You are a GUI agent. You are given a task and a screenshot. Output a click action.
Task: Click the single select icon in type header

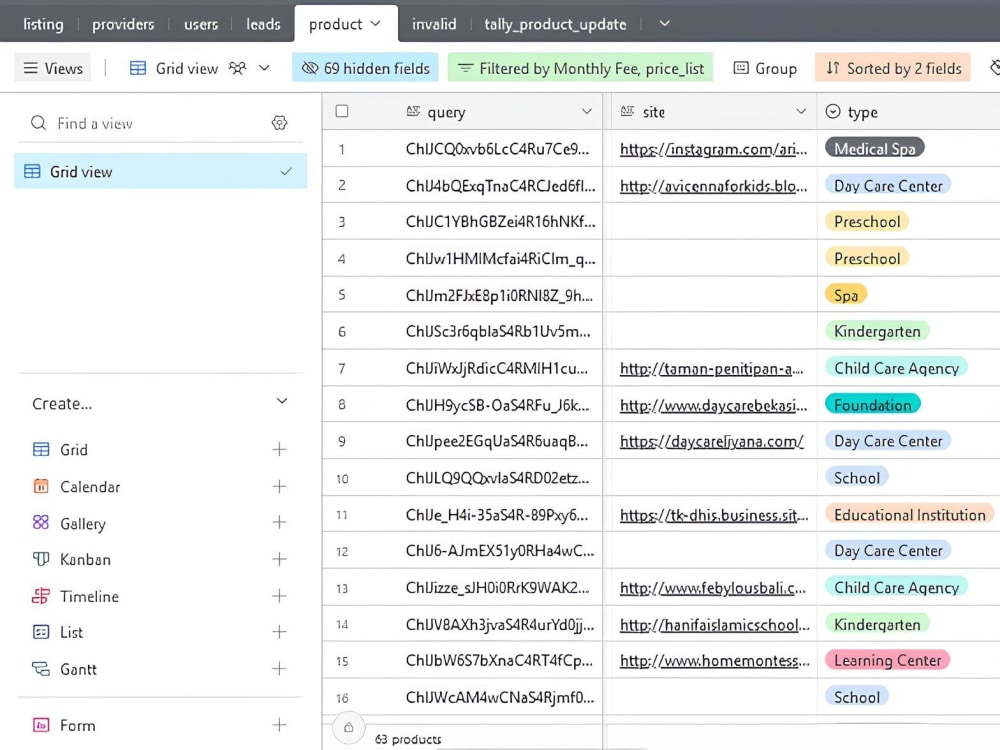coord(833,112)
